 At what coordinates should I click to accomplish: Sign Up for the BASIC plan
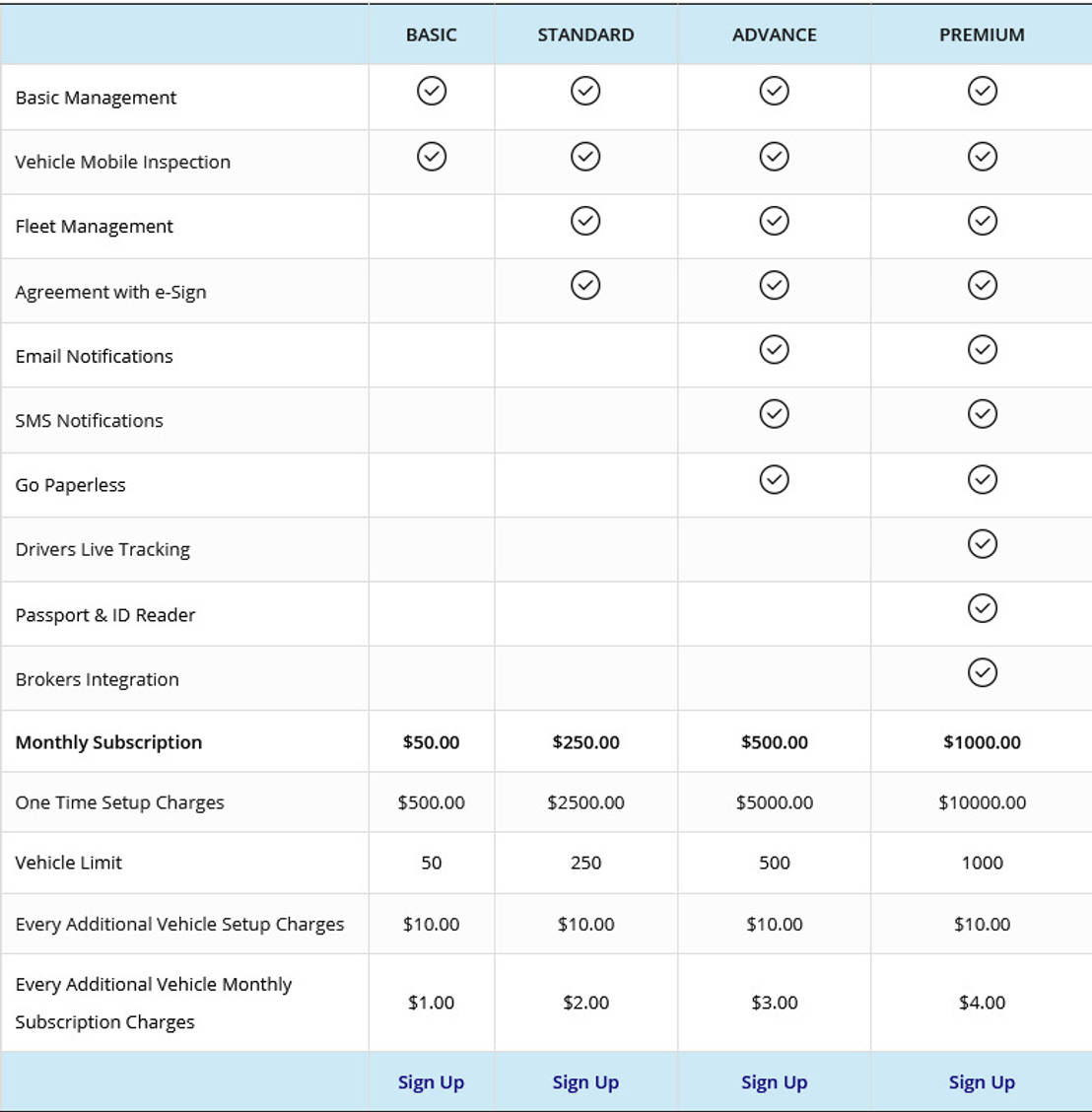click(431, 1083)
